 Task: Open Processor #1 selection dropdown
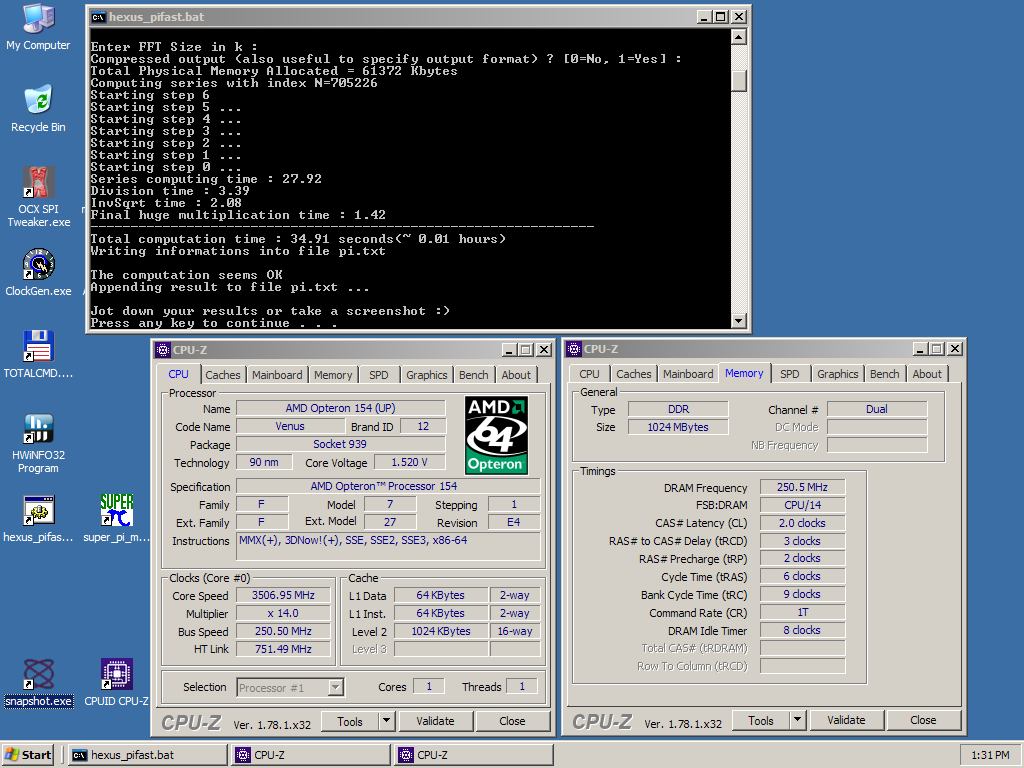(336, 687)
